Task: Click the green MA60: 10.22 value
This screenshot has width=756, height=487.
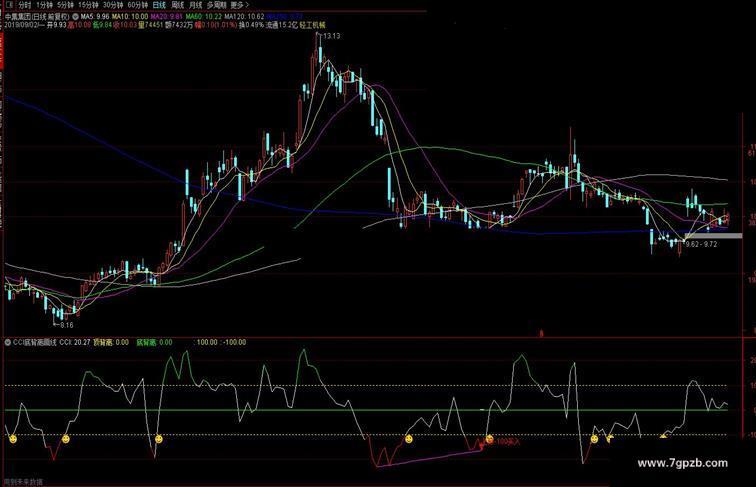Action: [203, 16]
